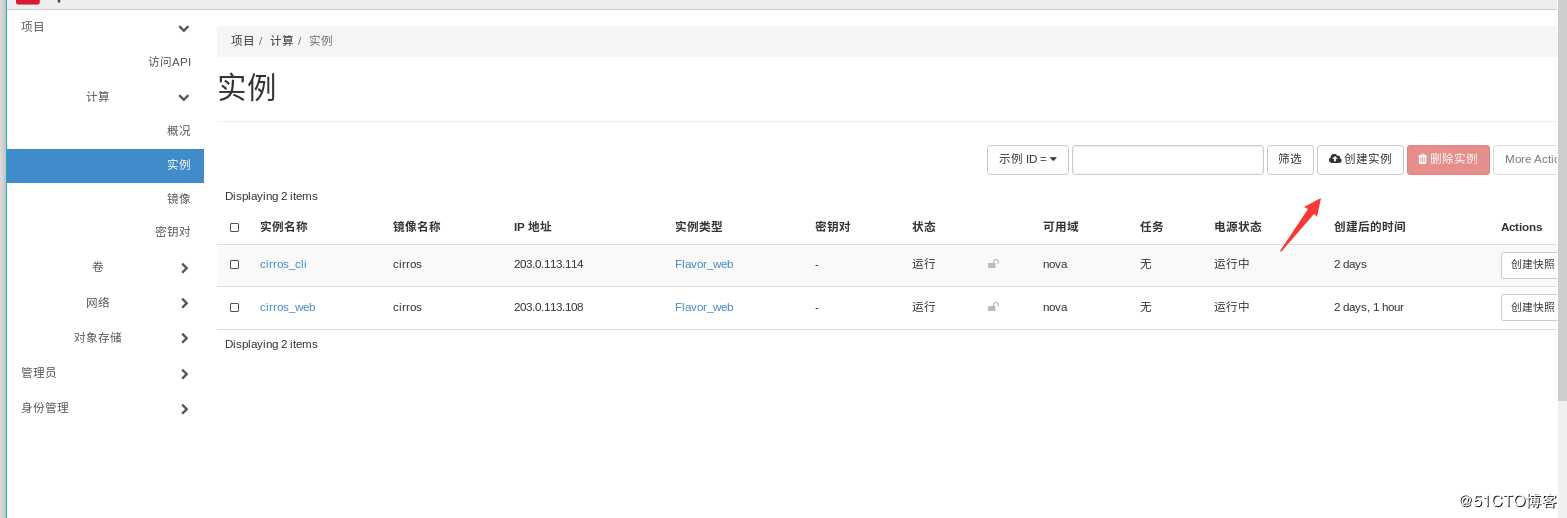Expand the 网络 sidebar section

(184, 303)
